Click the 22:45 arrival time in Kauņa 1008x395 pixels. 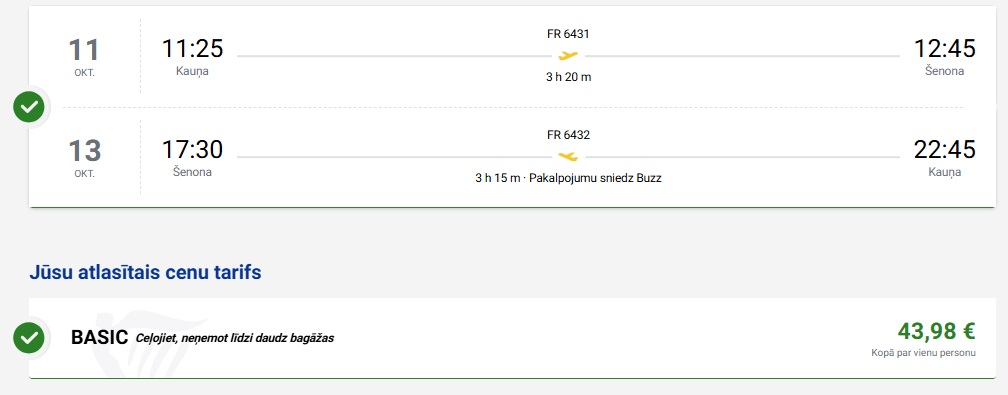pos(944,149)
